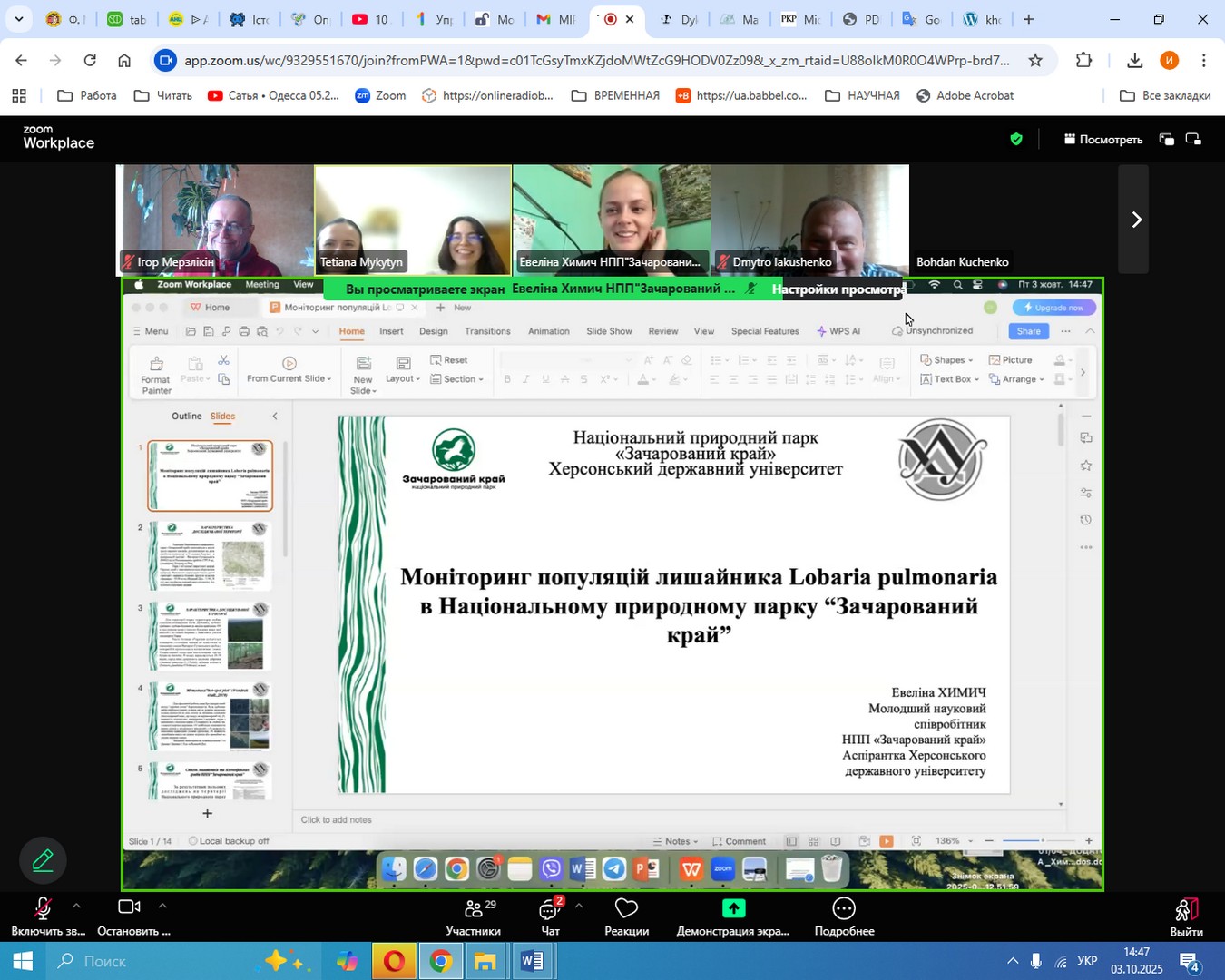The height and width of the screenshot is (980, 1225).
Task: Expand video options arrow next to camera
Action: click(x=162, y=906)
